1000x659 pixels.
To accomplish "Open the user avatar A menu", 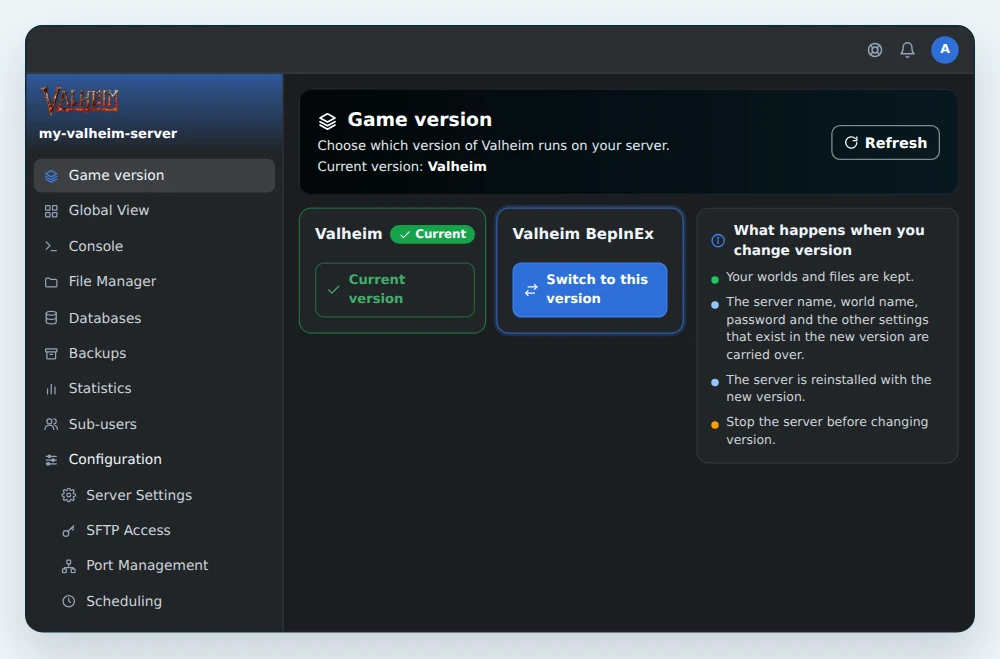I will click(945, 50).
